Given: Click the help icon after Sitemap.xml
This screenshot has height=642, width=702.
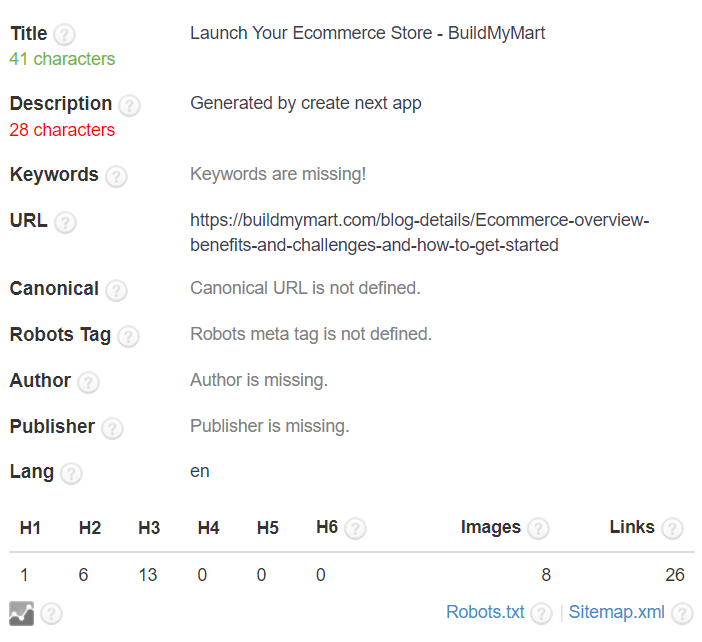Looking at the screenshot, I should 682,614.
